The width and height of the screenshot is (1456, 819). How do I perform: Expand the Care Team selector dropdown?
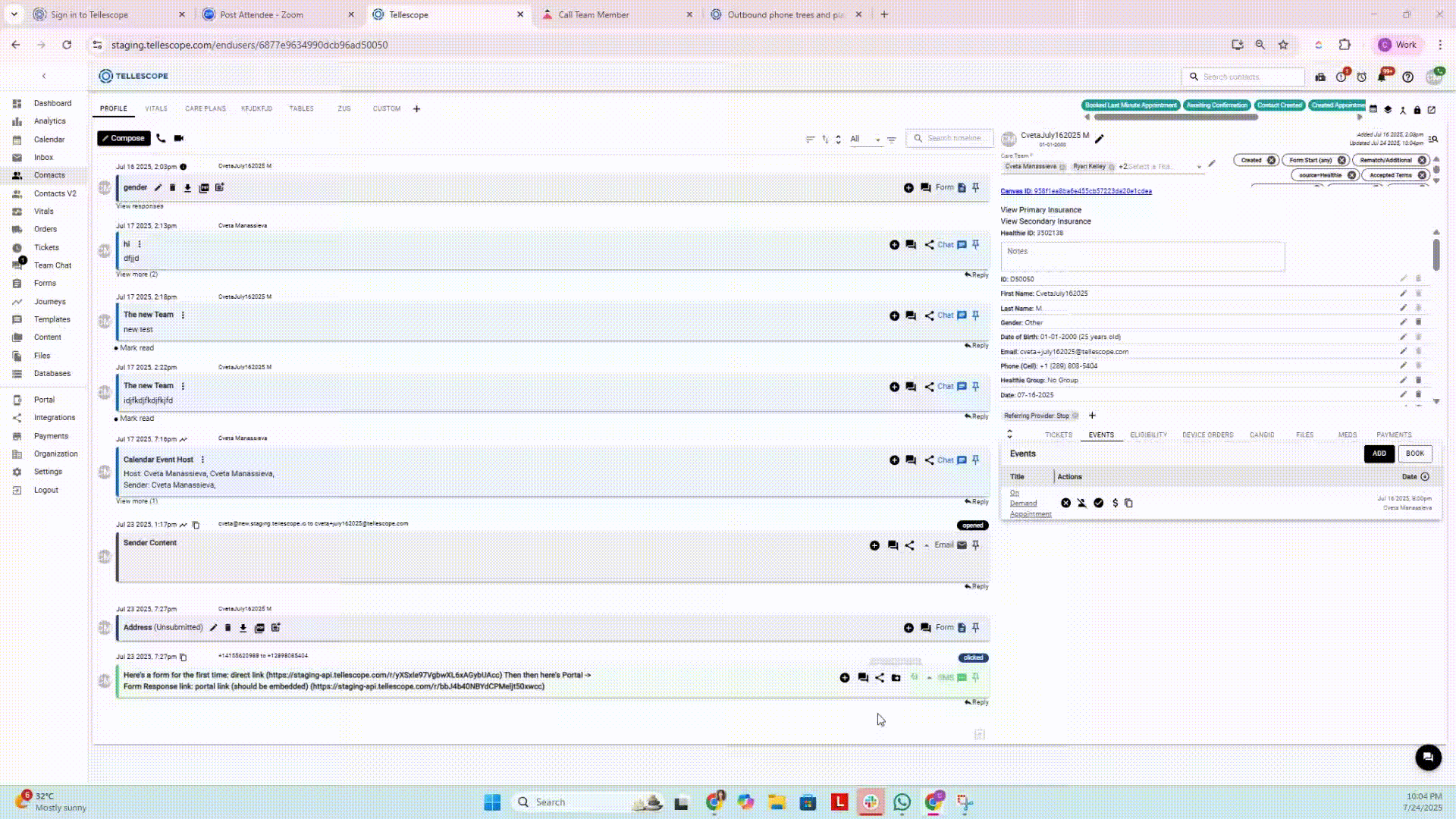[x=1199, y=167]
